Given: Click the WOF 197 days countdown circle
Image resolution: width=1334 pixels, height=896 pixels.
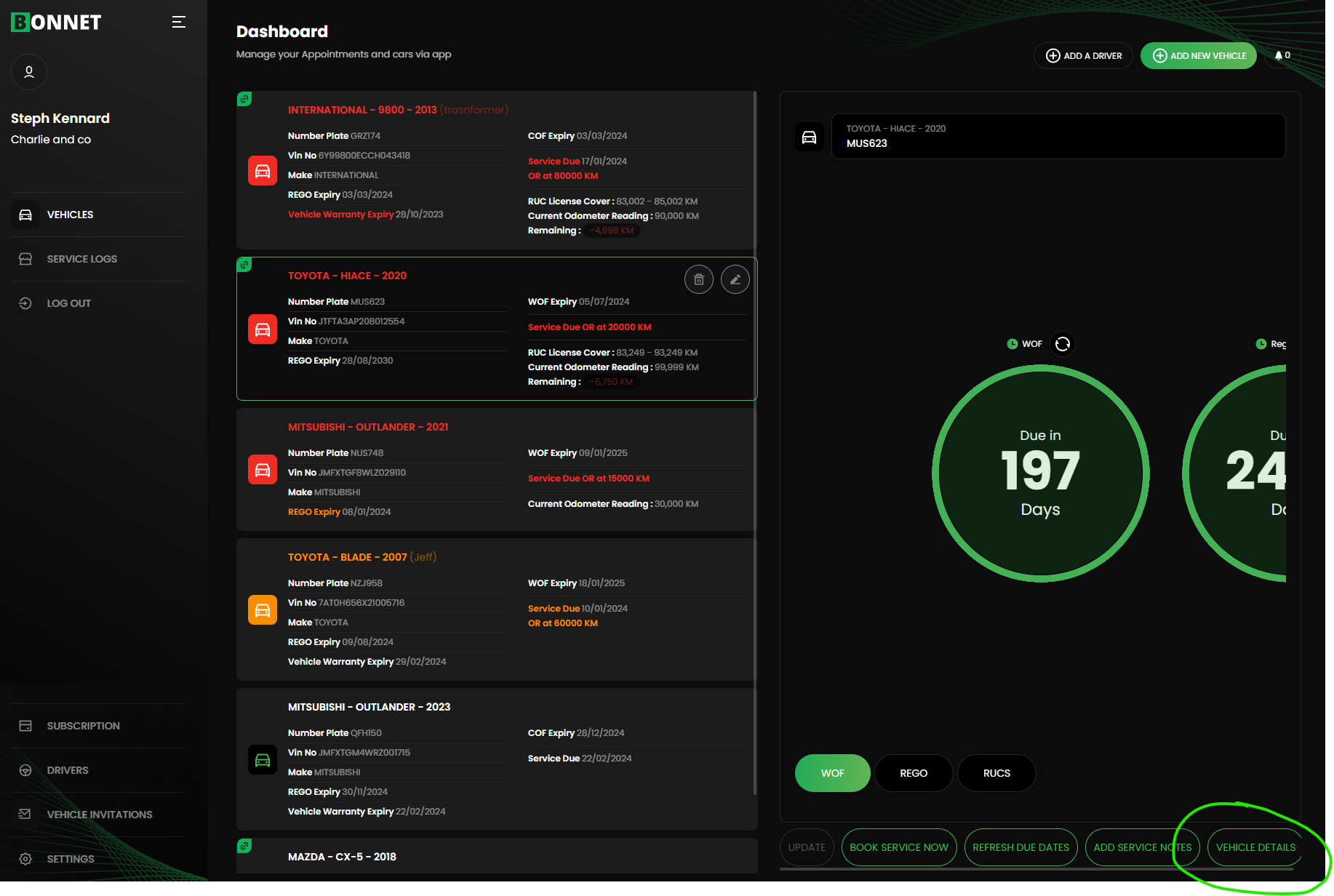Looking at the screenshot, I should (x=1040, y=473).
